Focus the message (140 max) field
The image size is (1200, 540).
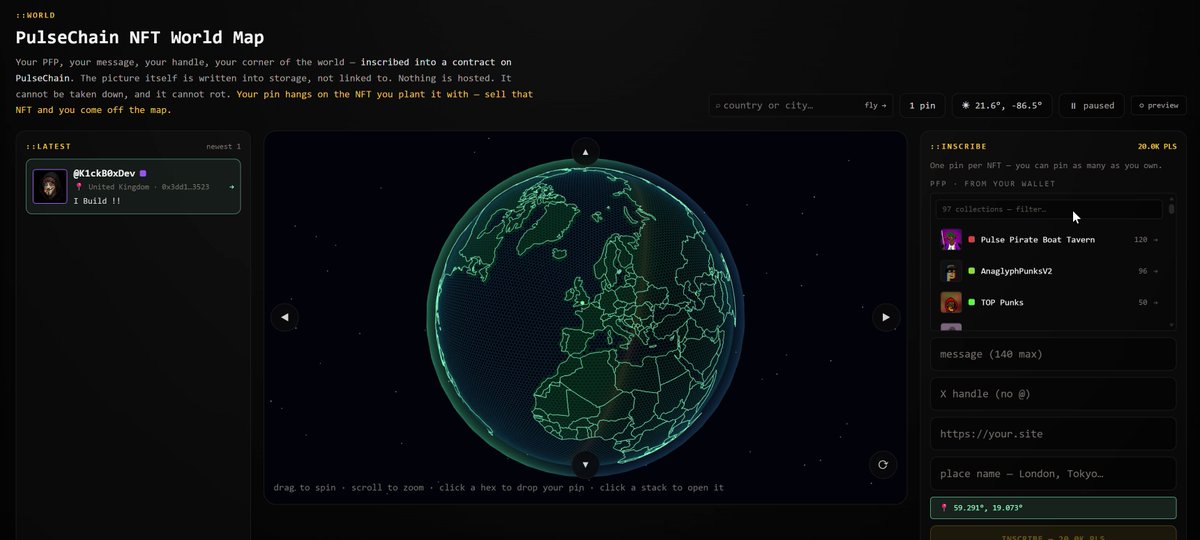(x=1053, y=354)
